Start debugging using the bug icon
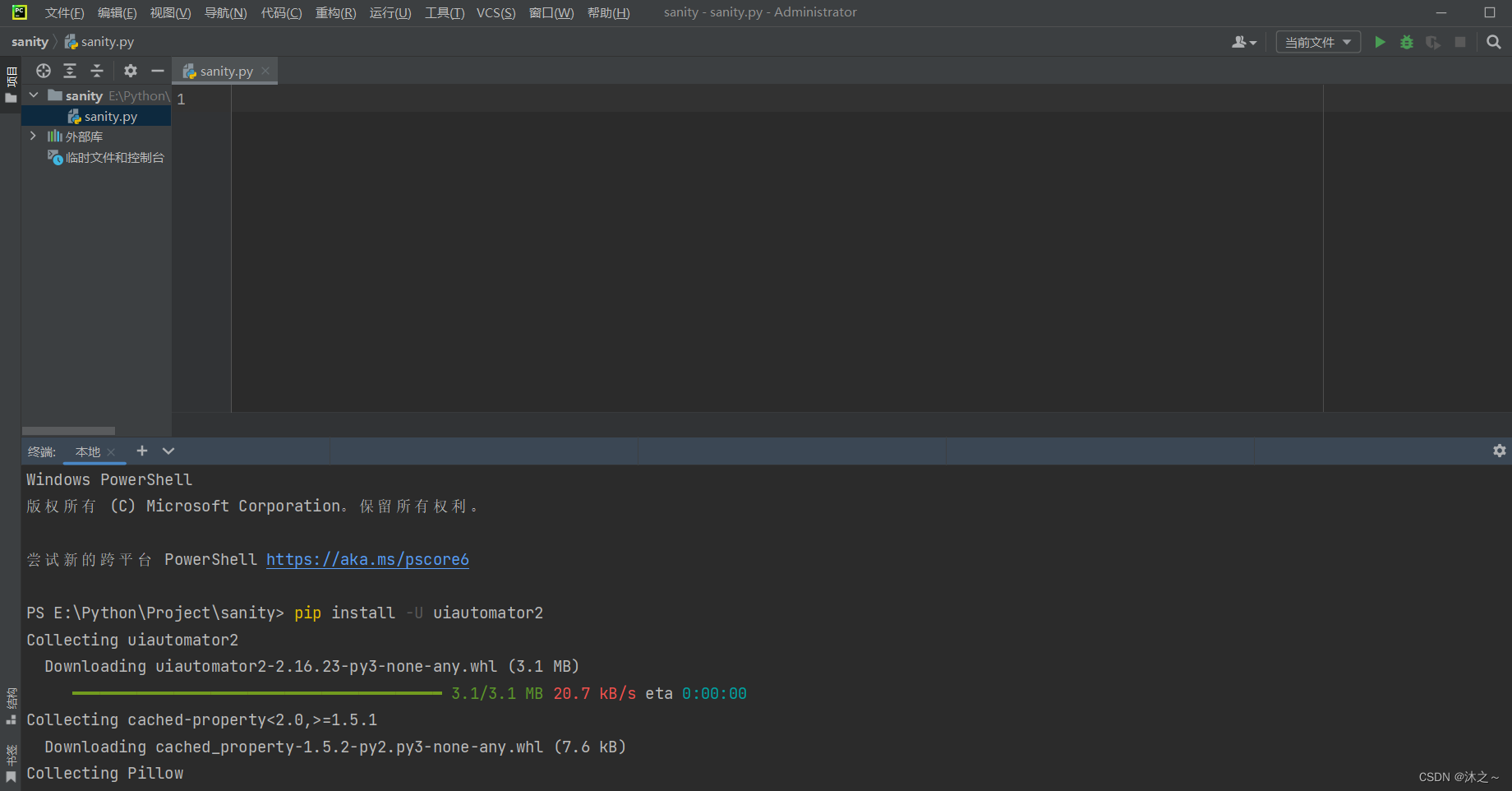Viewport: 1512px width, 791px height. pyautogui.click(x=1406, y=42)
